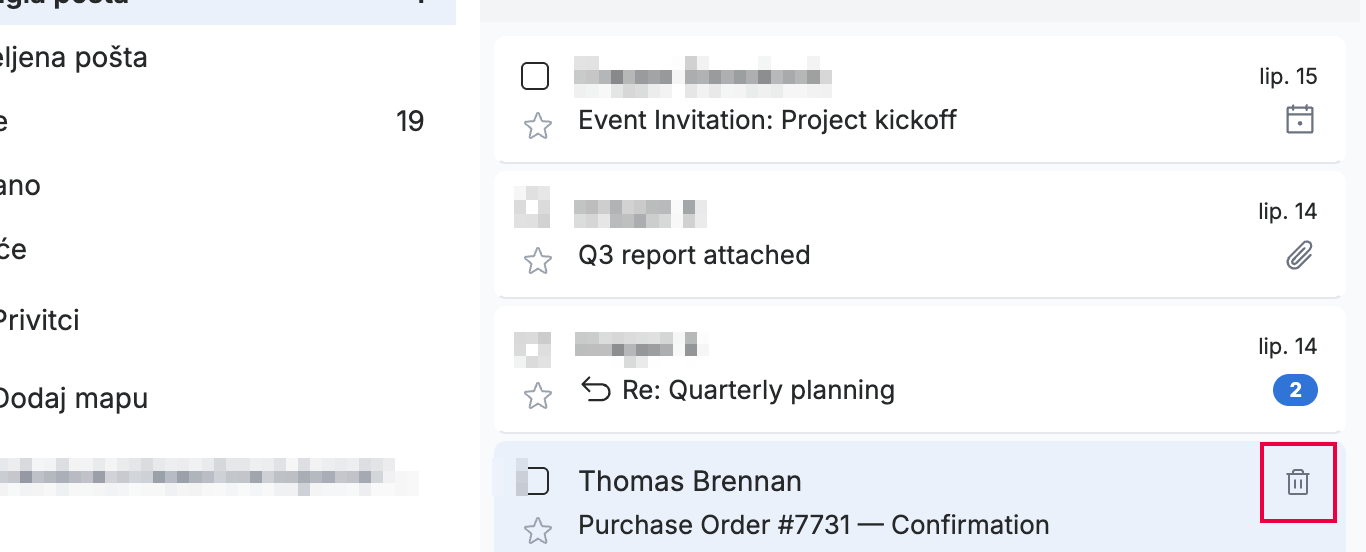Screen dimensions: 1366x552
Task: Click the reply arrow icon beside Quarterly planning
Action: point(595,390)
